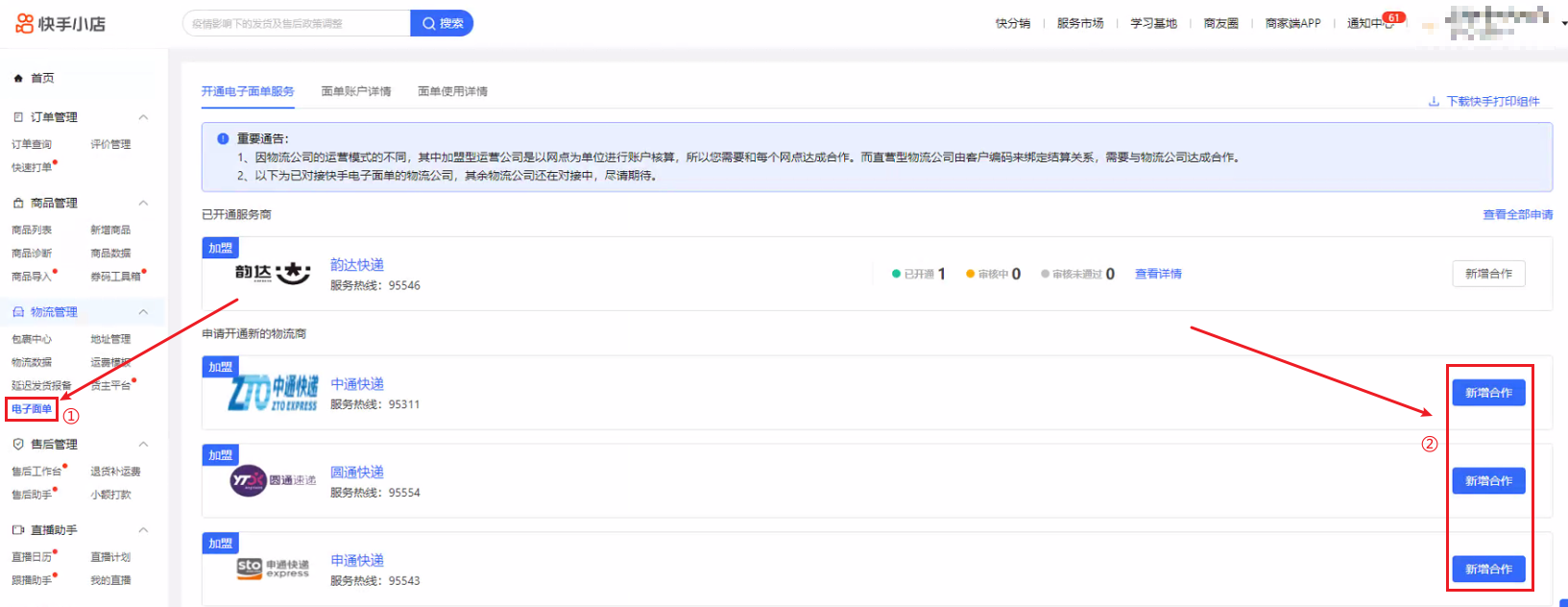The width and height of the screenshot is (1568, 607).
Task: Open 物流数据 in sidebar
Action: point(32,362)
